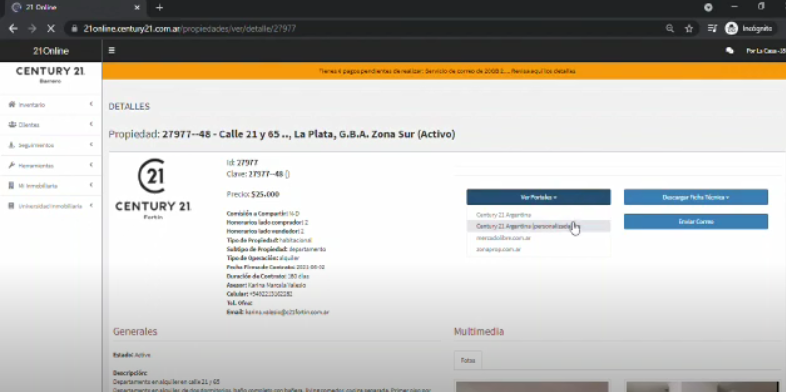Toggle the hamburger sidebar menu icon
Image resolution: width=786 pixels, height=392 pixels.
click(x=112, y=51)
